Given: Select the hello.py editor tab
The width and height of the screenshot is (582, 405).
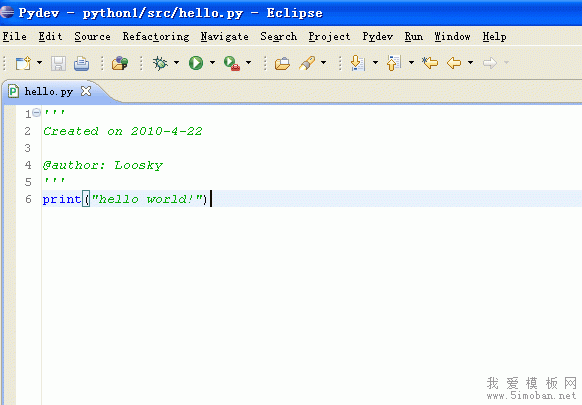Looking at the screenshot, I should click(x=49, y=91).
